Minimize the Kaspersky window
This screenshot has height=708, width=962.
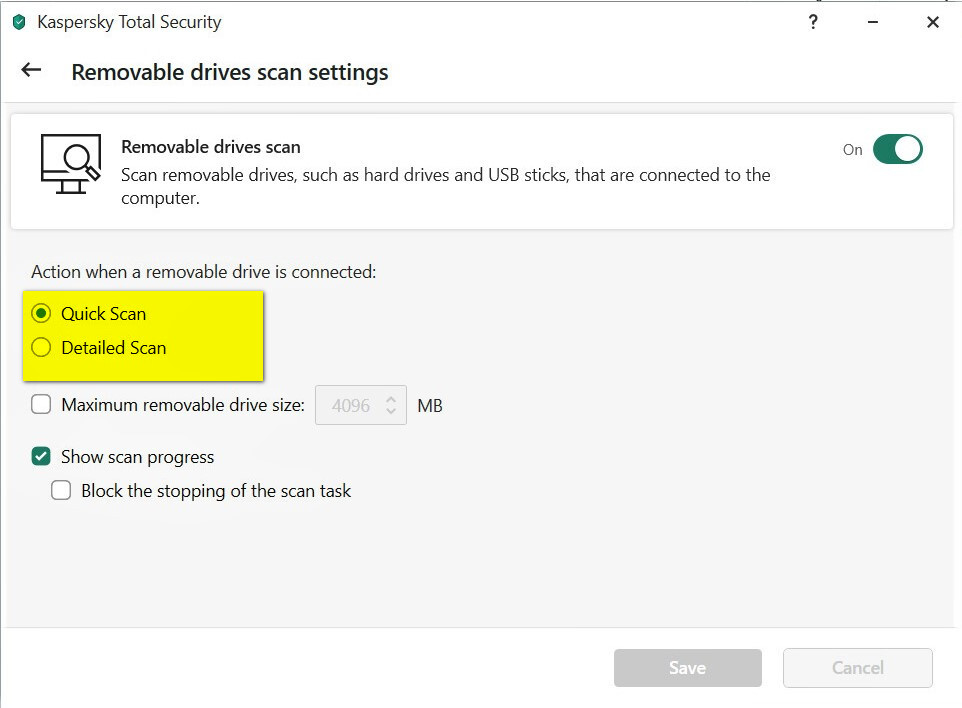click(872, 22)
